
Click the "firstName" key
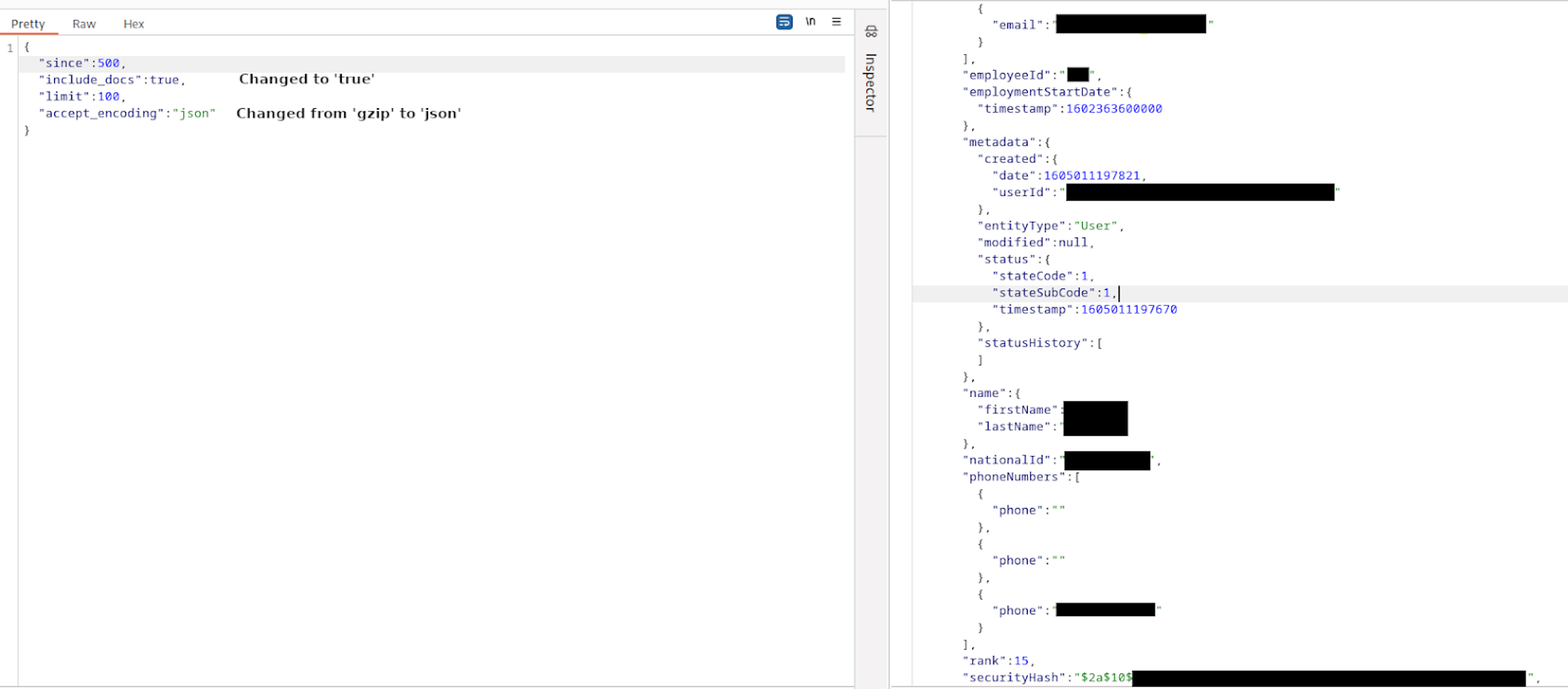click(x=1018, y=410)
